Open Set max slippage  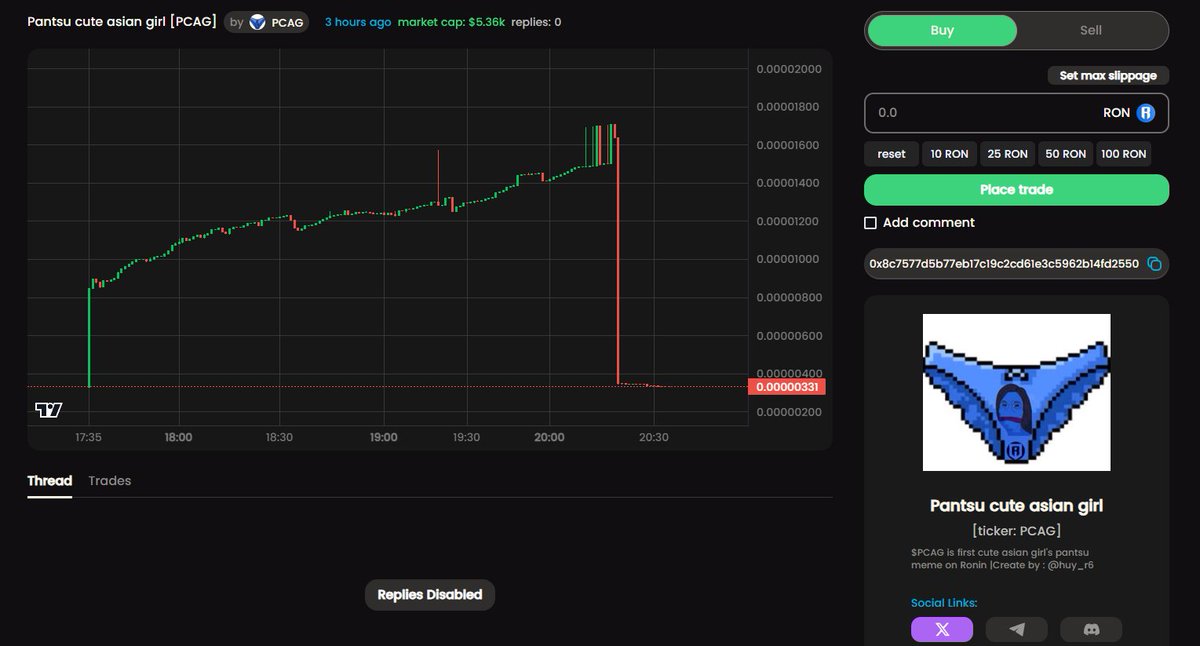pos(1108,75)
